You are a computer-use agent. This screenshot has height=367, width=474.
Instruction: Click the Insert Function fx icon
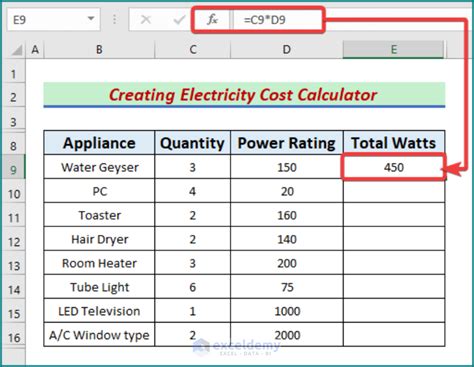(x=212, y=20)
